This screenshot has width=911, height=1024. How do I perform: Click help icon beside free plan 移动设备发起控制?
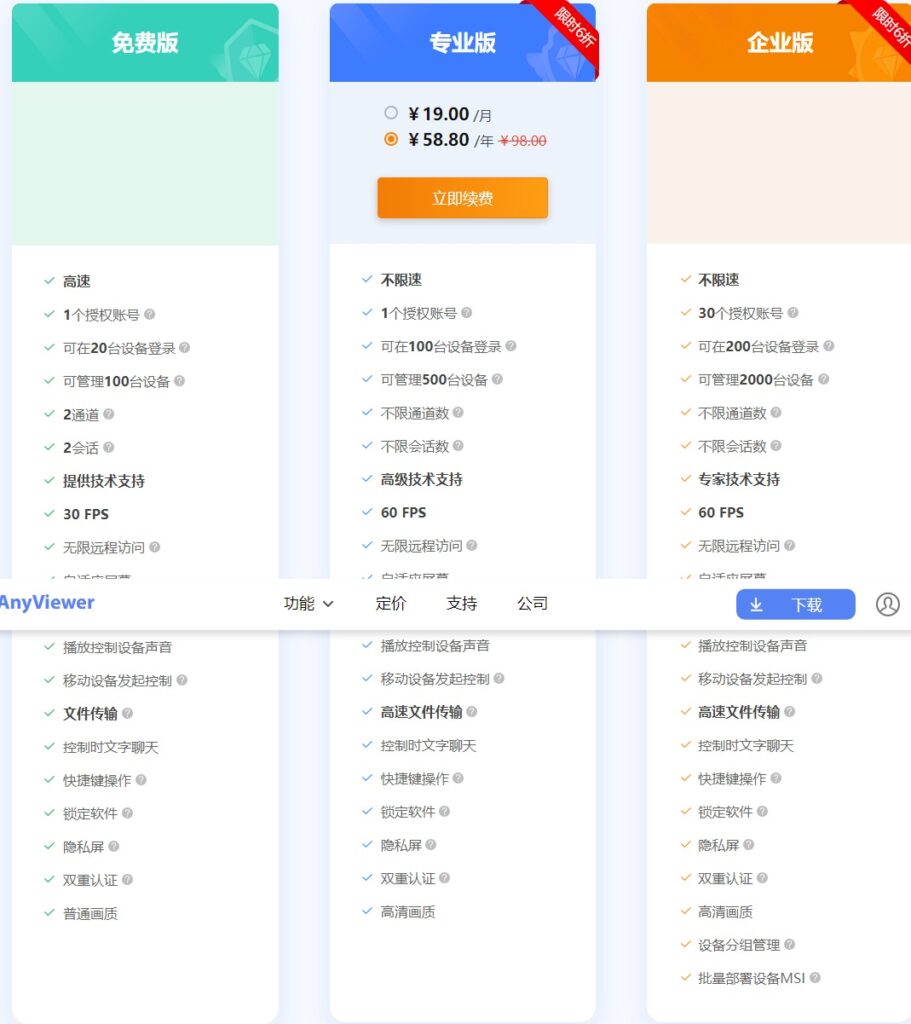click(182, 680)
